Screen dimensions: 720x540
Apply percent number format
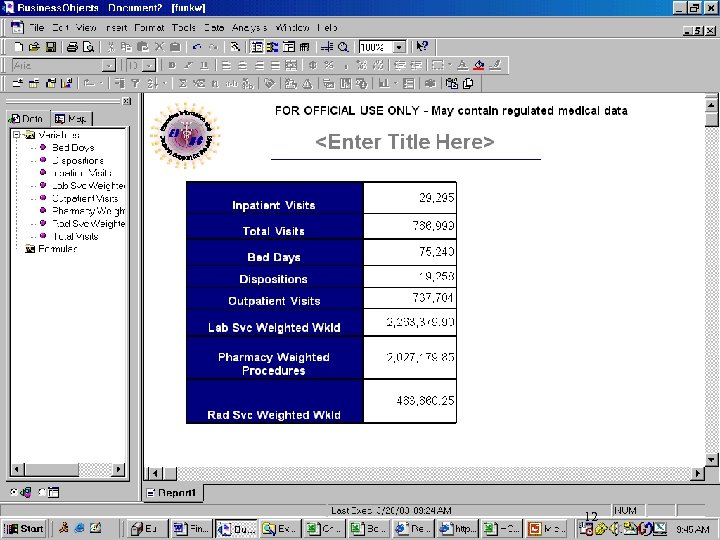coord(329,65)
